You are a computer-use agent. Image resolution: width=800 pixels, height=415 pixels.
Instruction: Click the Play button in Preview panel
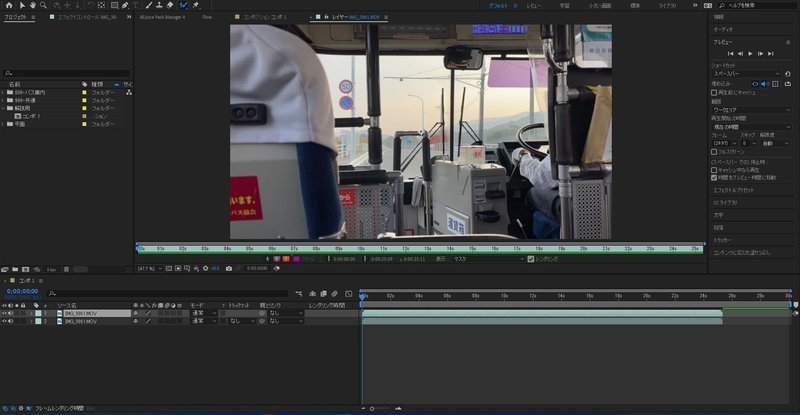pos(750,54)
